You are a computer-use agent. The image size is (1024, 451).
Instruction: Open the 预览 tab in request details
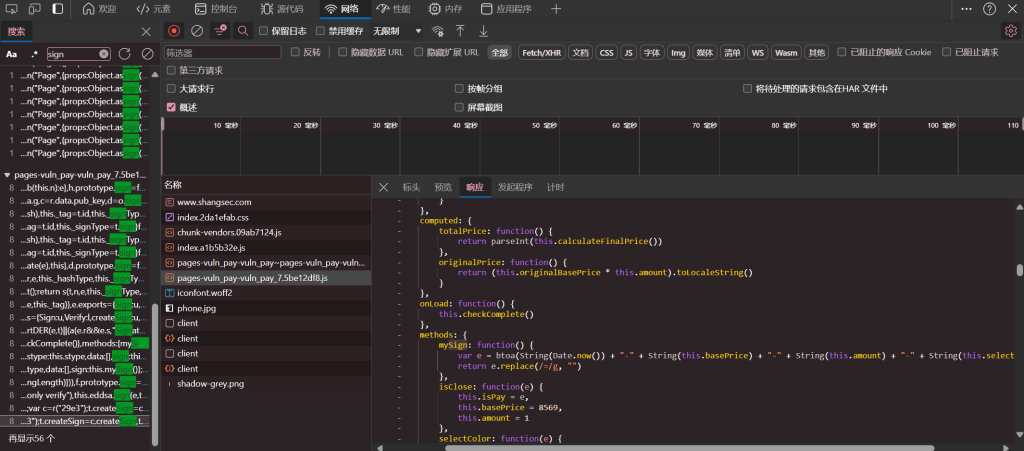(x=442, y=187)
